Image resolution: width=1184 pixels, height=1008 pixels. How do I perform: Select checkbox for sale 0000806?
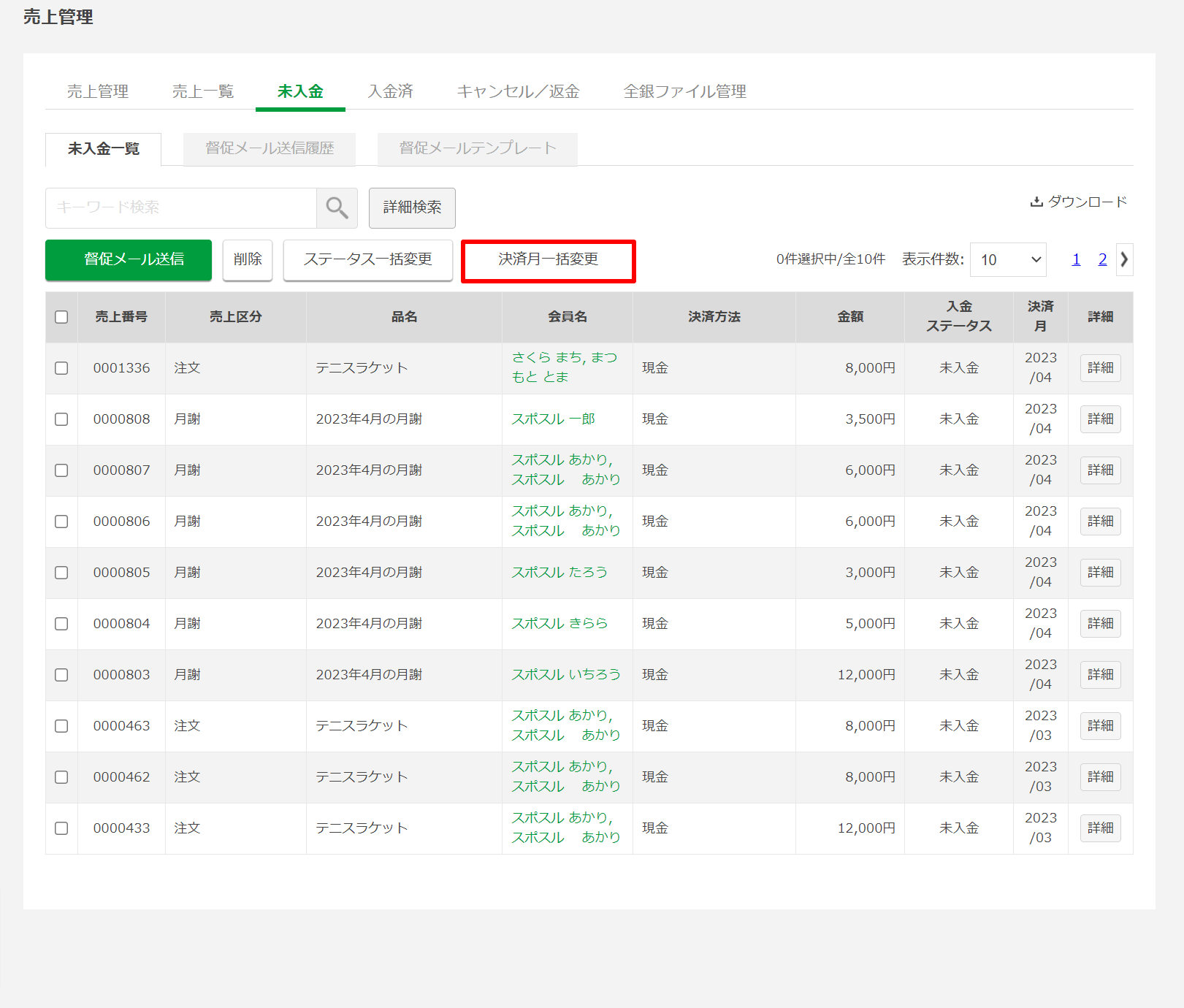pos(61,522)
